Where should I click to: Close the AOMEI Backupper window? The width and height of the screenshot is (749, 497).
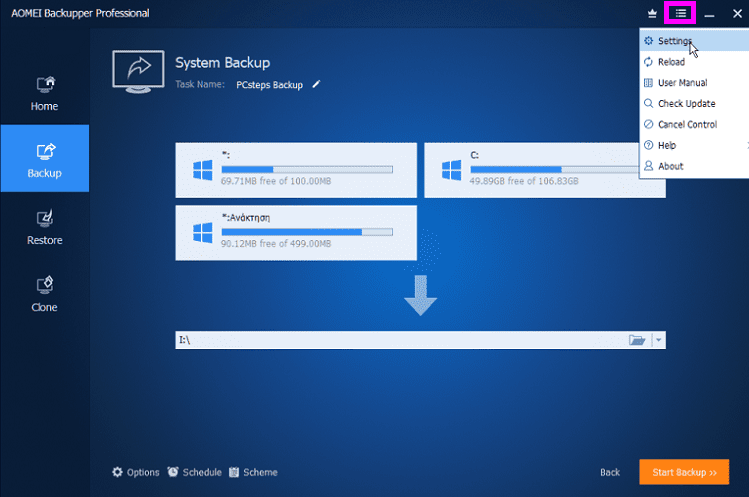coord(737,14)
